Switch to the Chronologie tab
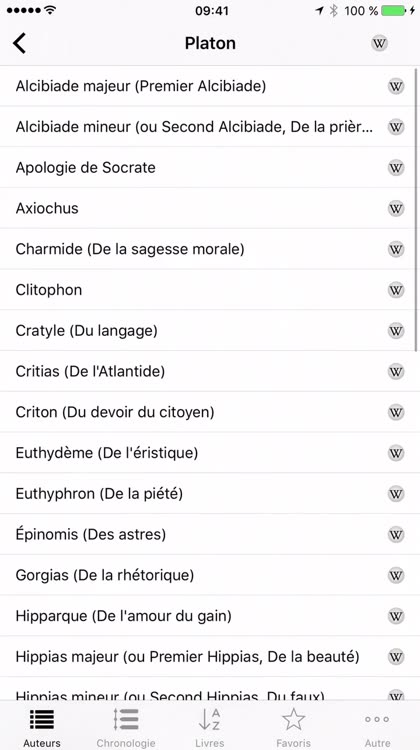 [x=126, y=727]
